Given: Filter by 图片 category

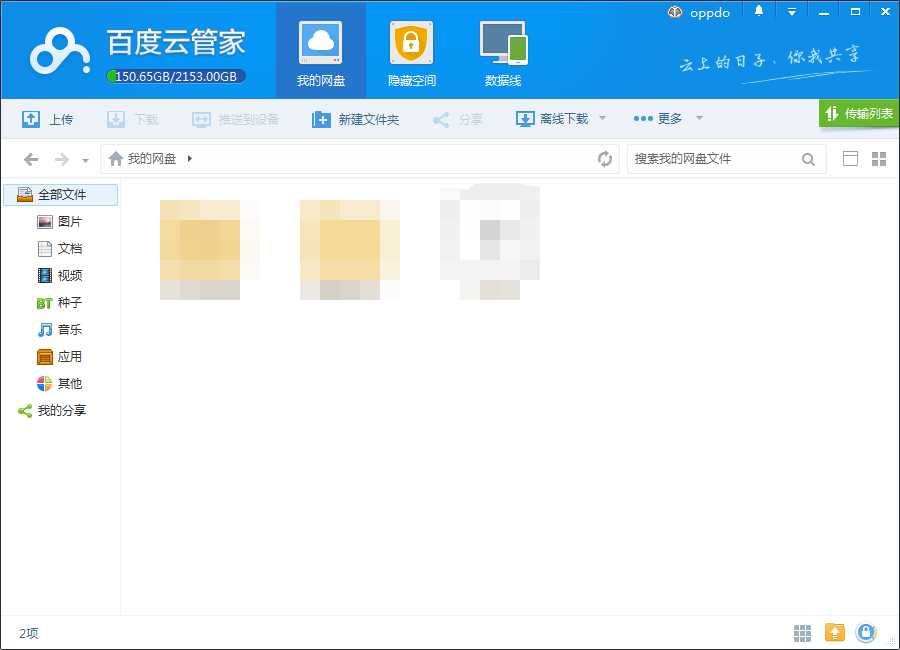Looking at the screenshot, I should point(60,222).
